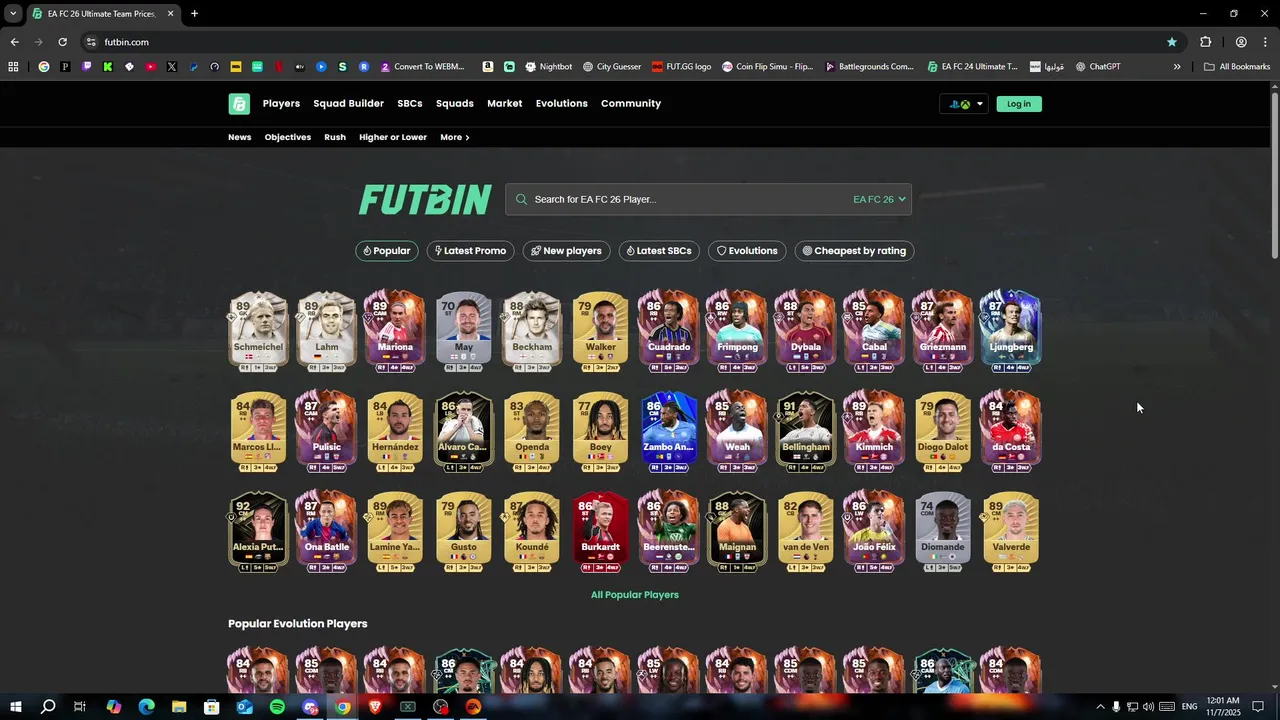Open Brave browser from the taskbar
Screen dimensions: 1280x720
(375, 707)
